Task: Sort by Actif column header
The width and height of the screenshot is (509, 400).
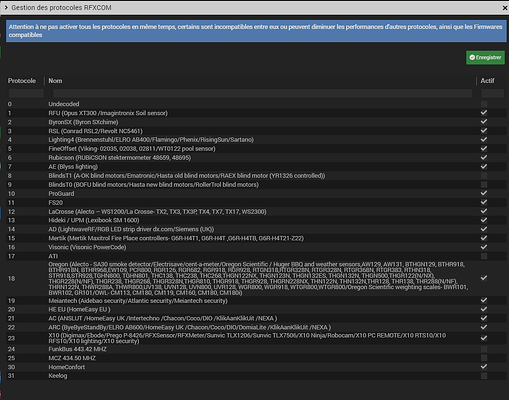Action: 487,81
